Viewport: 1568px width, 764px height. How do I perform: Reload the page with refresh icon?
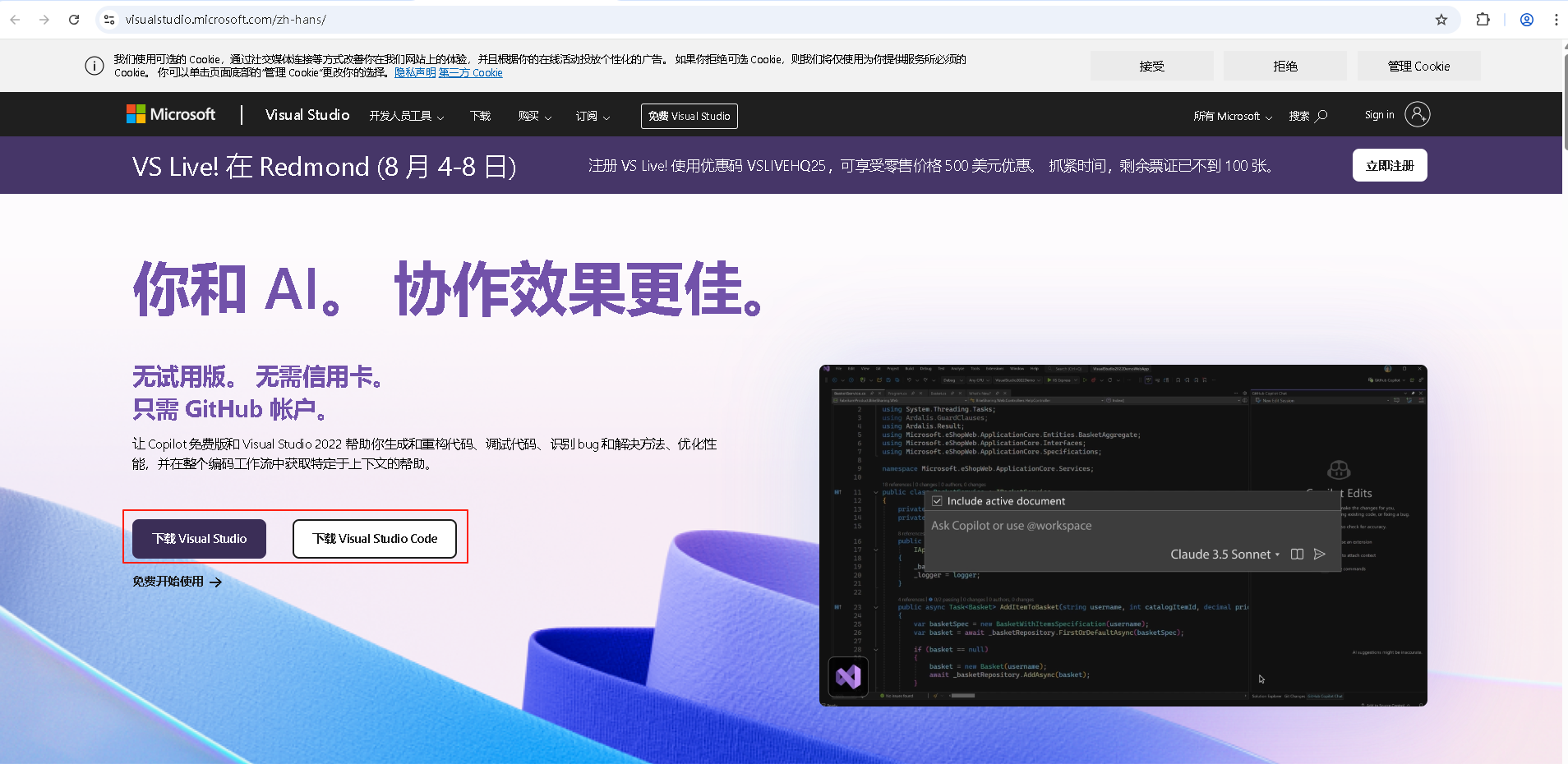click(74, 20)
